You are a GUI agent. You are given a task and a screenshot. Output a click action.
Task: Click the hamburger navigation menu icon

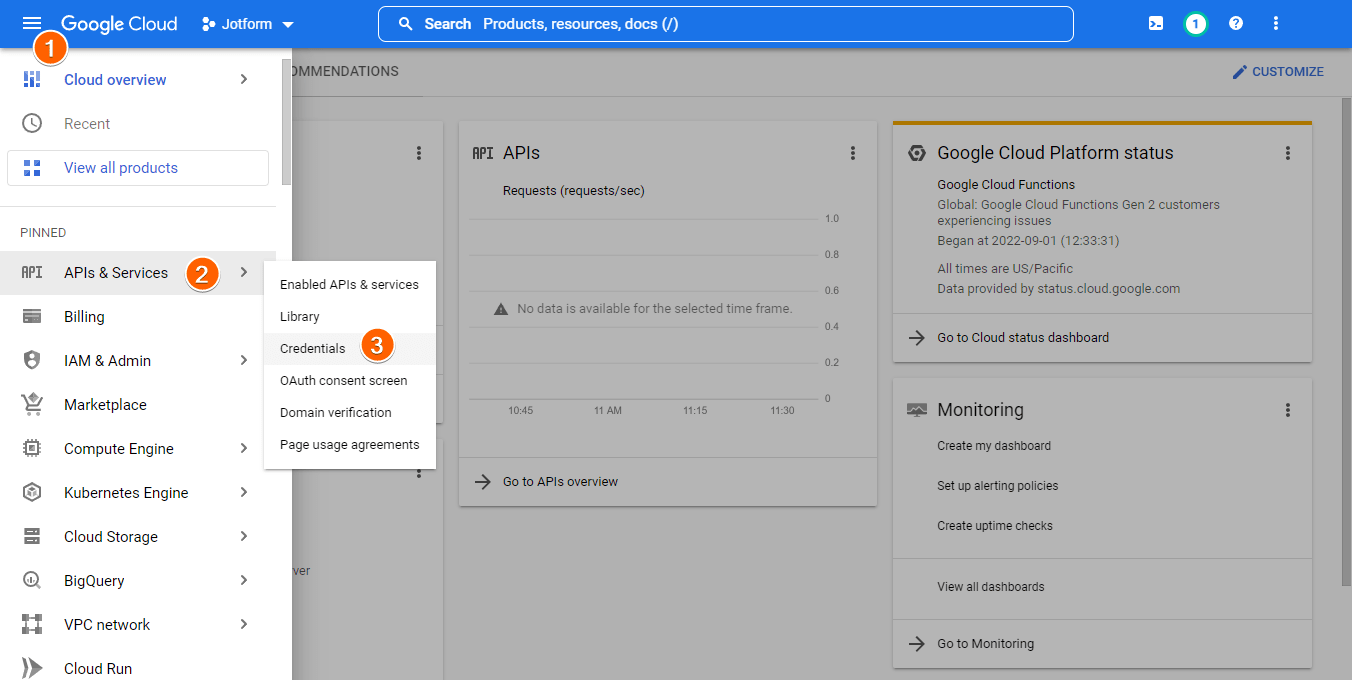pyautogui.click(x=32, y=24)
